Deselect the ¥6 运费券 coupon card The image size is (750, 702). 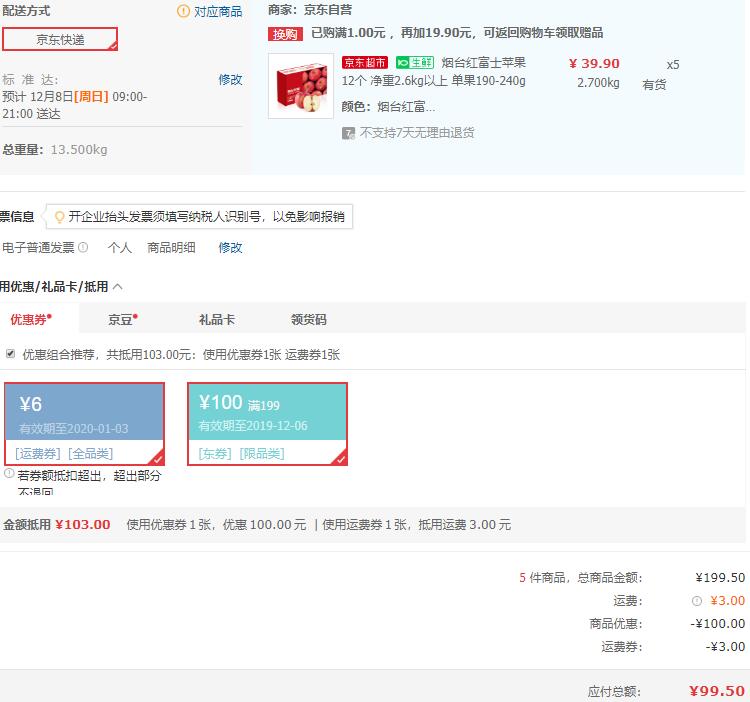click(85, 424)
